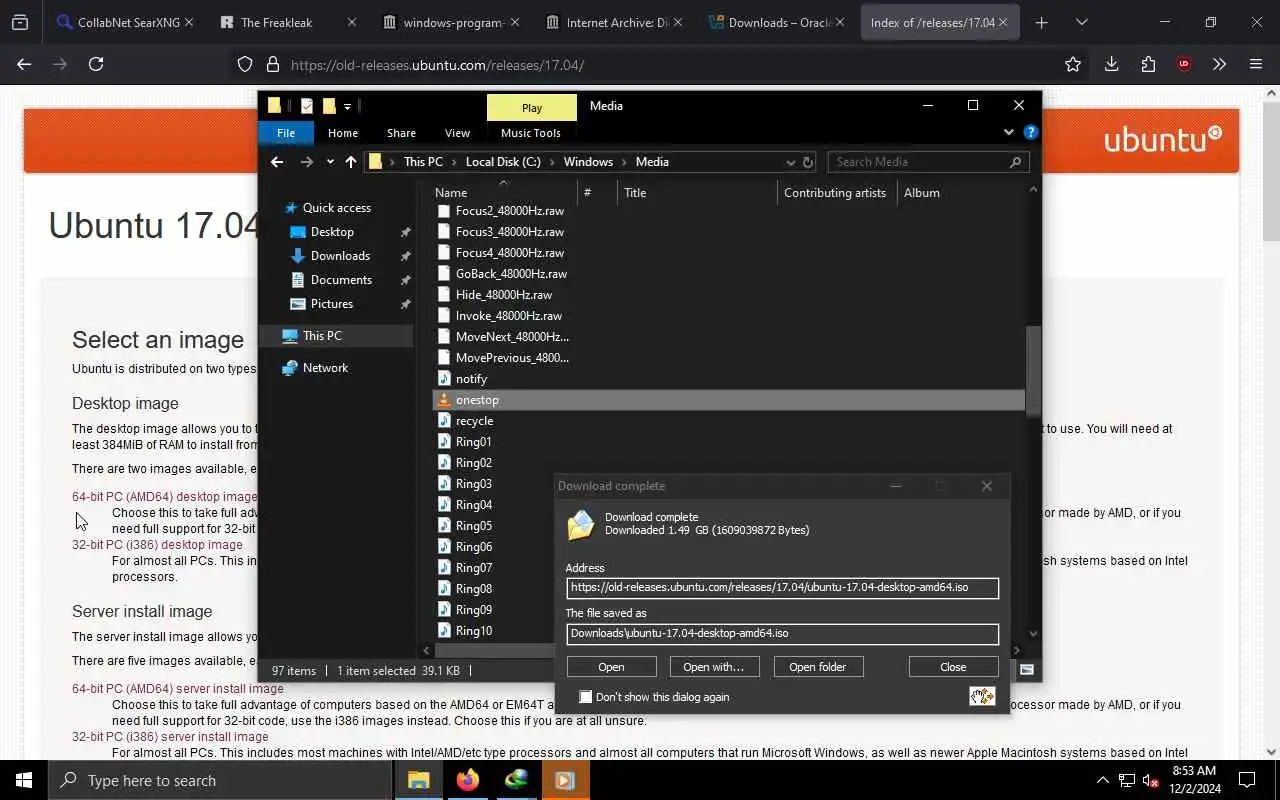
Task: Open Firefox from the taskbar
Action: [x=467, y=780]
